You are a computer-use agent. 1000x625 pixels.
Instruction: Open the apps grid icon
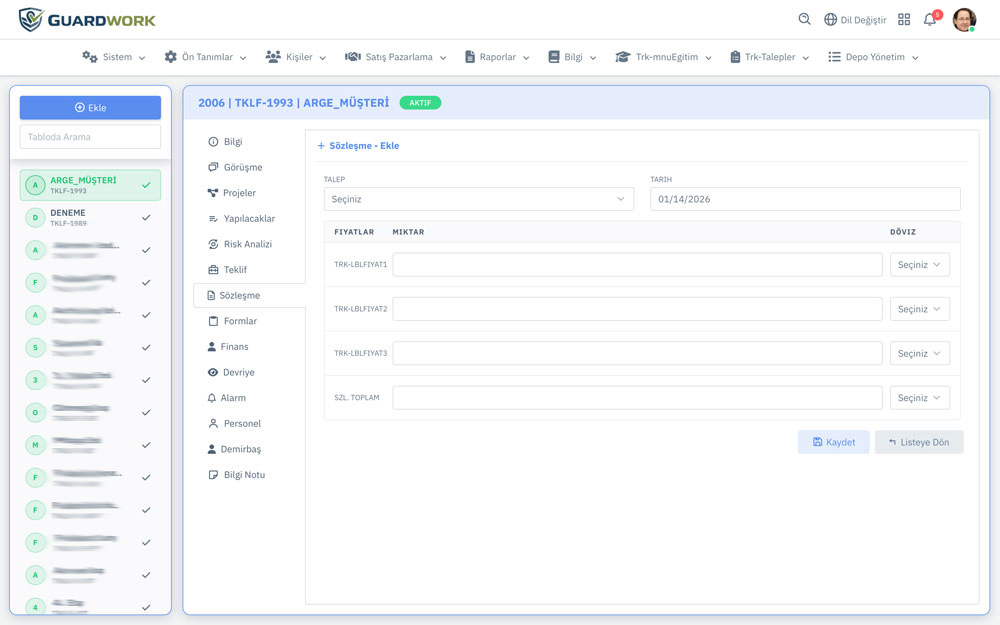(904, 20)
